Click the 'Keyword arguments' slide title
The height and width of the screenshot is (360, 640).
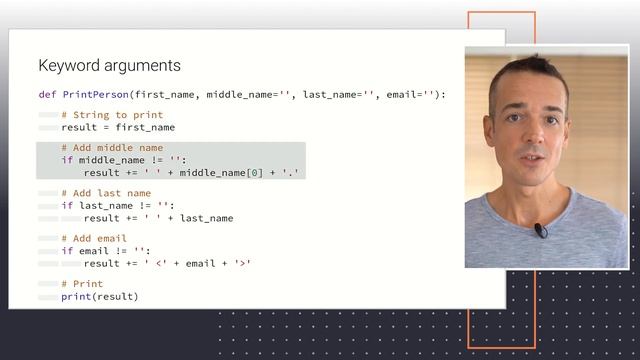click(109, 66)
